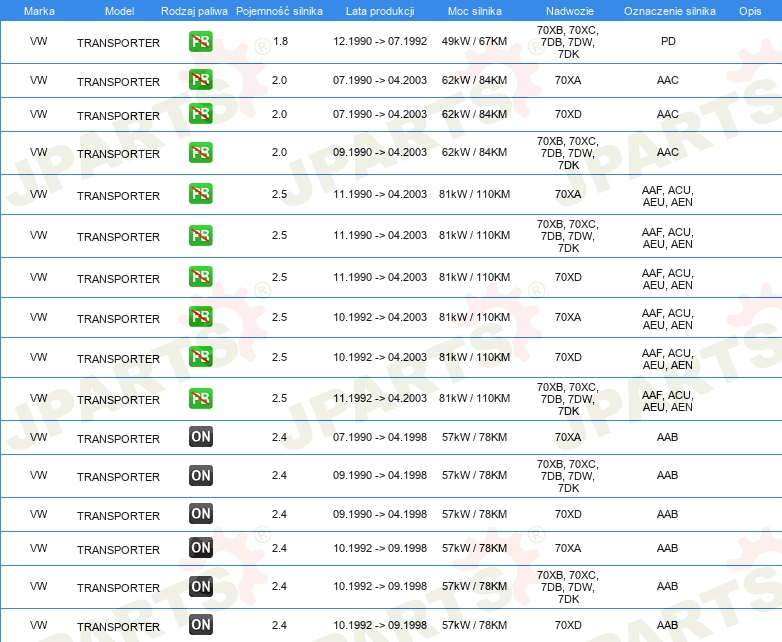Click 62kW / 84KM in the 09.1990 petrol row
This screenshot has width=782, height=642.
[x=474, y=152]
